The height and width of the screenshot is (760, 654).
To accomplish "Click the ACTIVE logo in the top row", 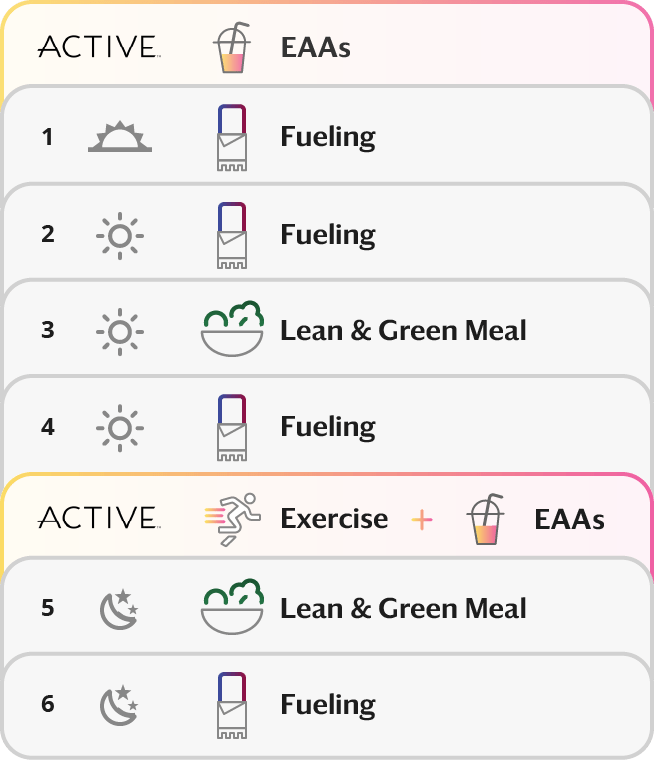I will (x=97, y=47).
